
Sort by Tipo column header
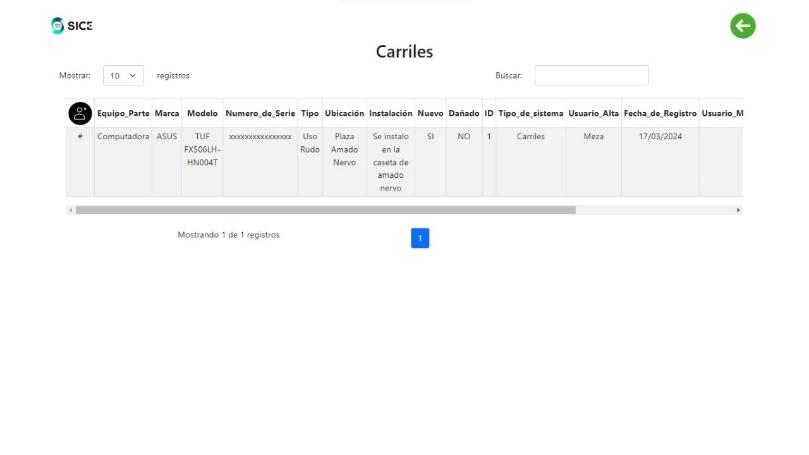tap(310, 113)
